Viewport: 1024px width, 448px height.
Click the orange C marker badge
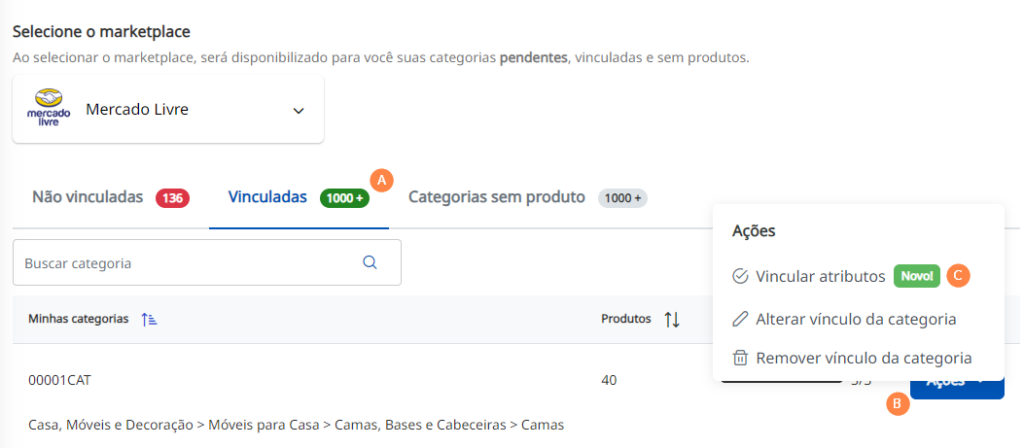click(x=958, y=276)
